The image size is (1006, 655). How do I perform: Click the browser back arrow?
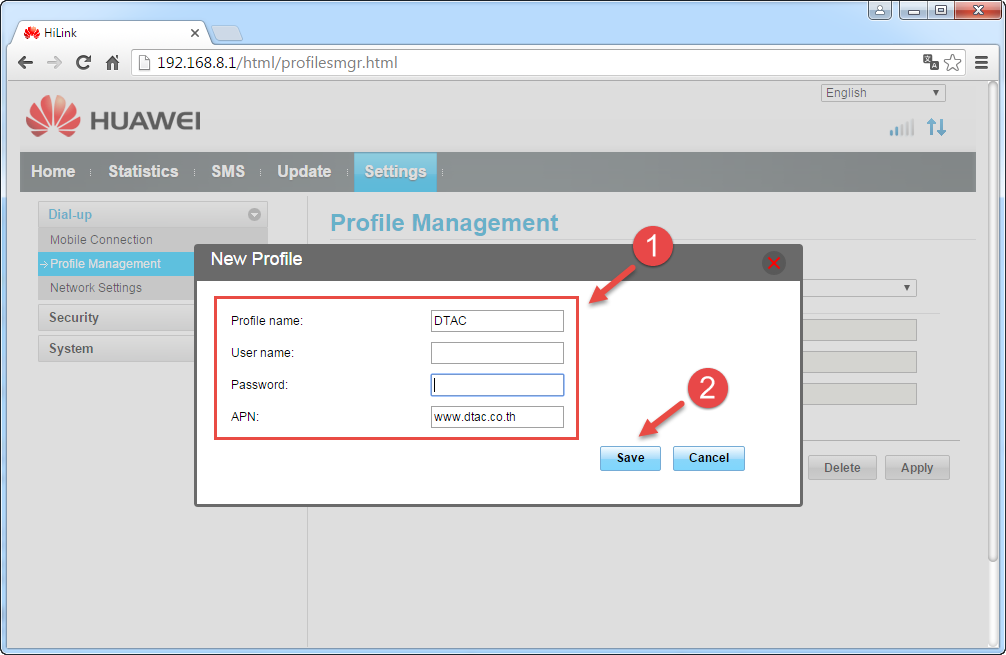pyautogui.click(x=26, y=62)
